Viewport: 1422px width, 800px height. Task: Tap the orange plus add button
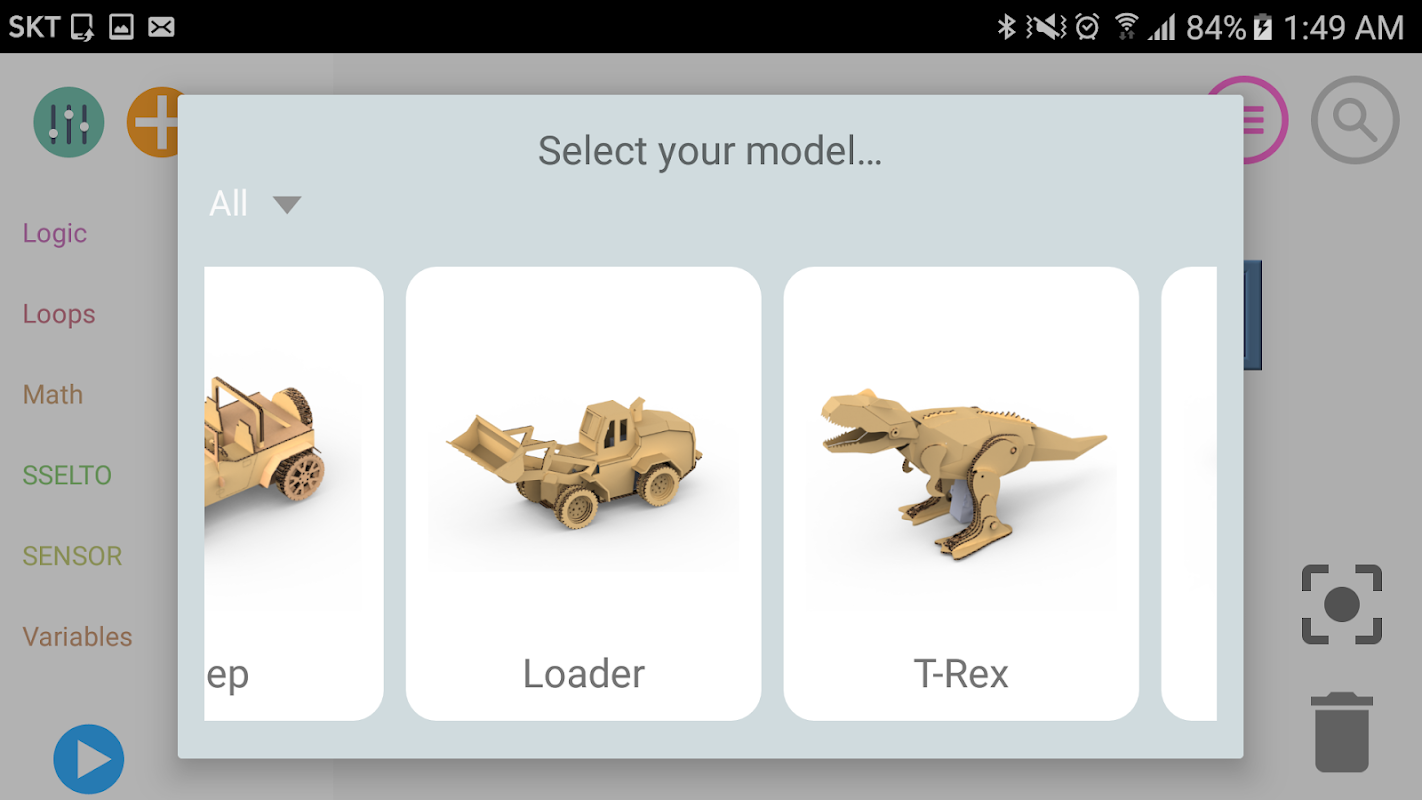pyautogui.click(x=157, y=122)
